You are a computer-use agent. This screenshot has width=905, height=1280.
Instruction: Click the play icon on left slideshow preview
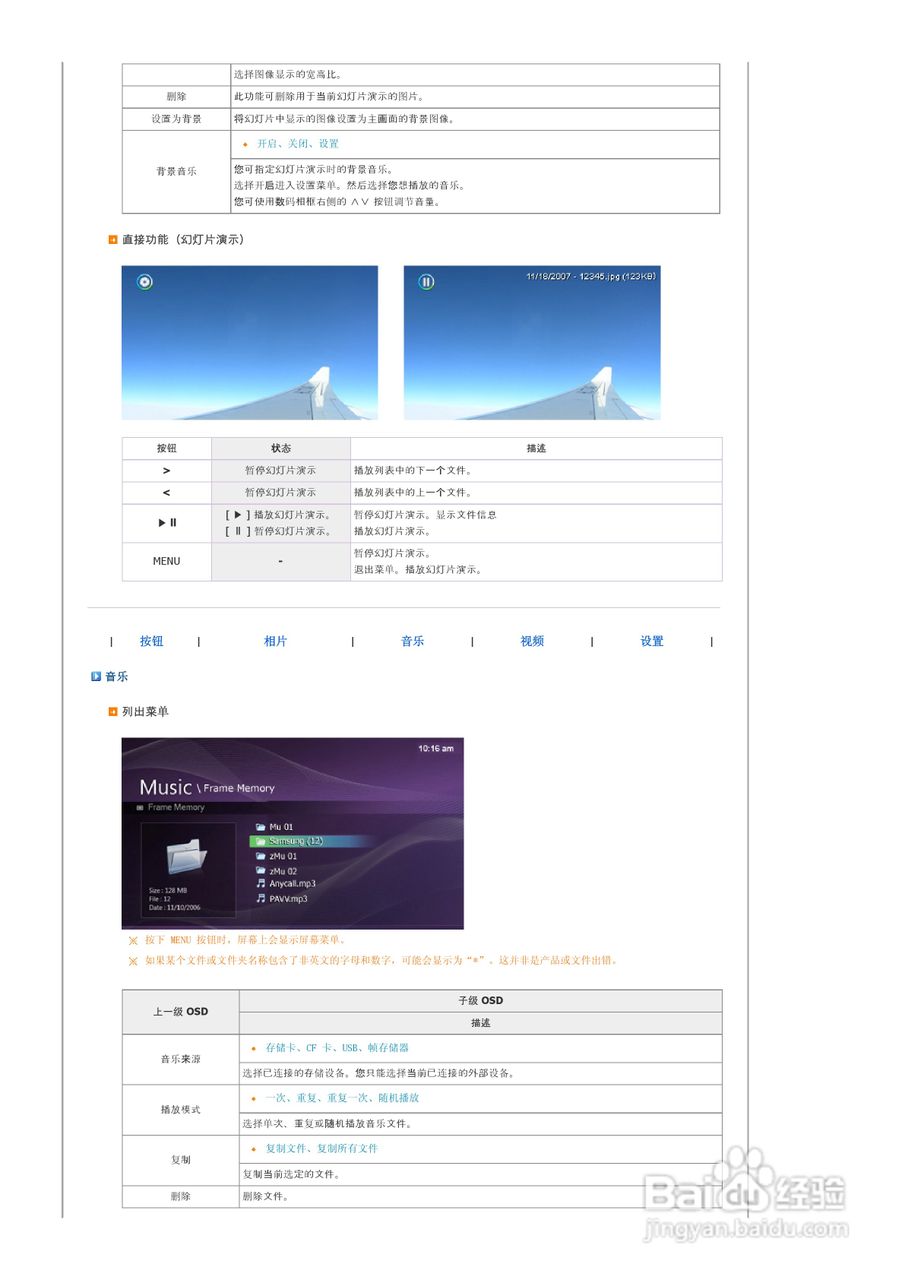pos(142,282)
